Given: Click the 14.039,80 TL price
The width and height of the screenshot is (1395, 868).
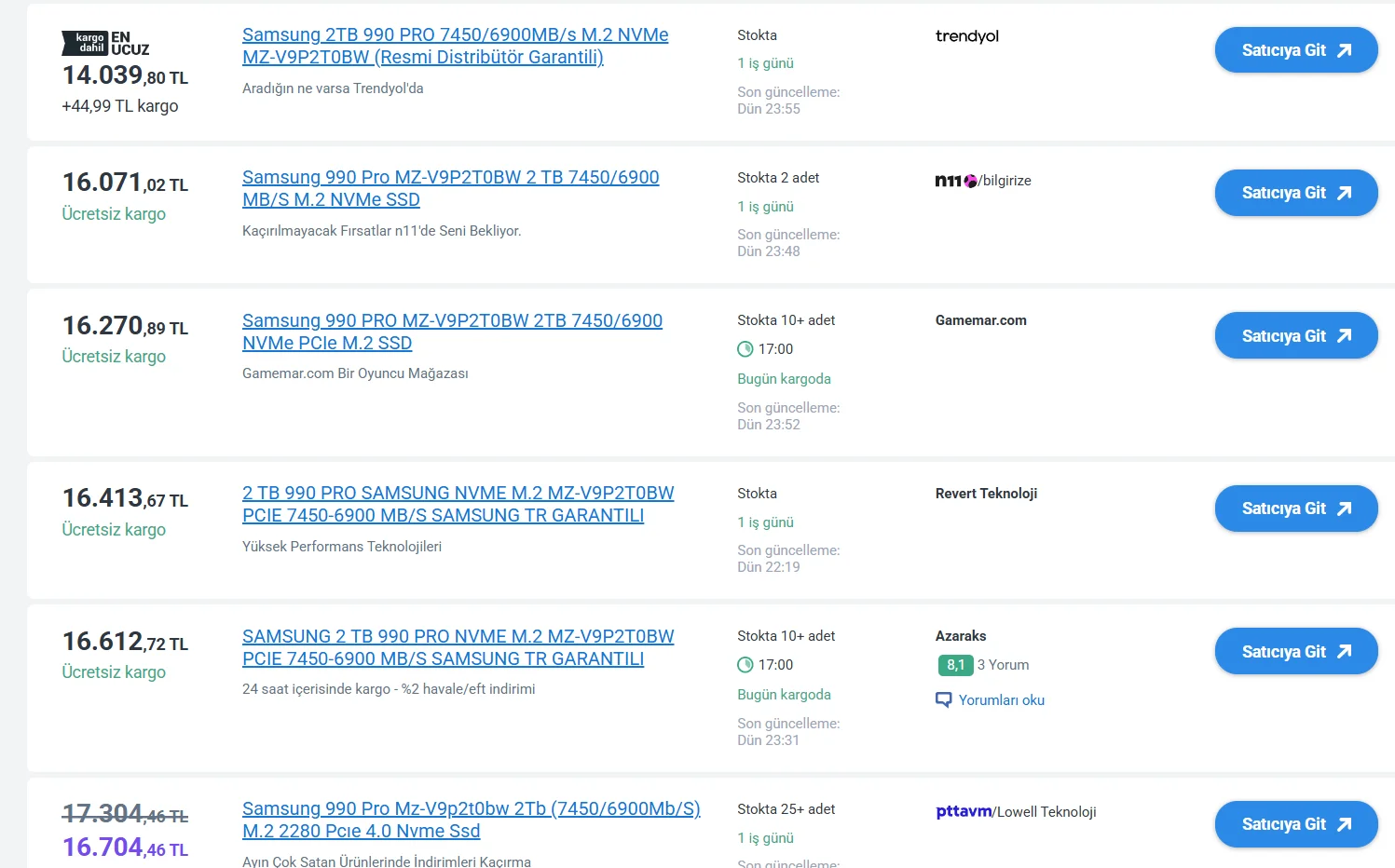Looking at the screenshot, I should (x=125, y=75).
